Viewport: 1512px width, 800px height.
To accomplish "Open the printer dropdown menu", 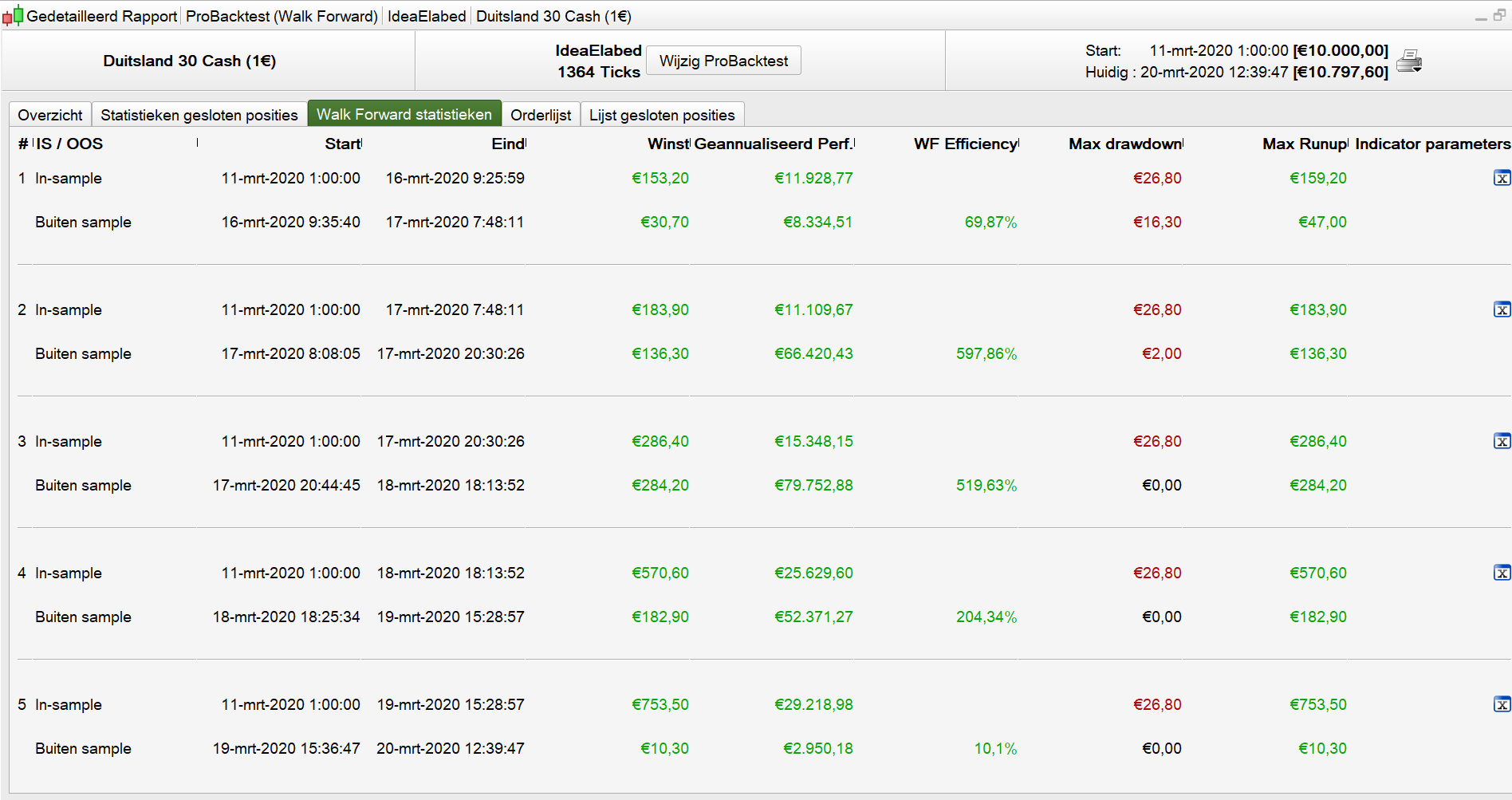I will pyautogui.click(x=1410, y=61).
